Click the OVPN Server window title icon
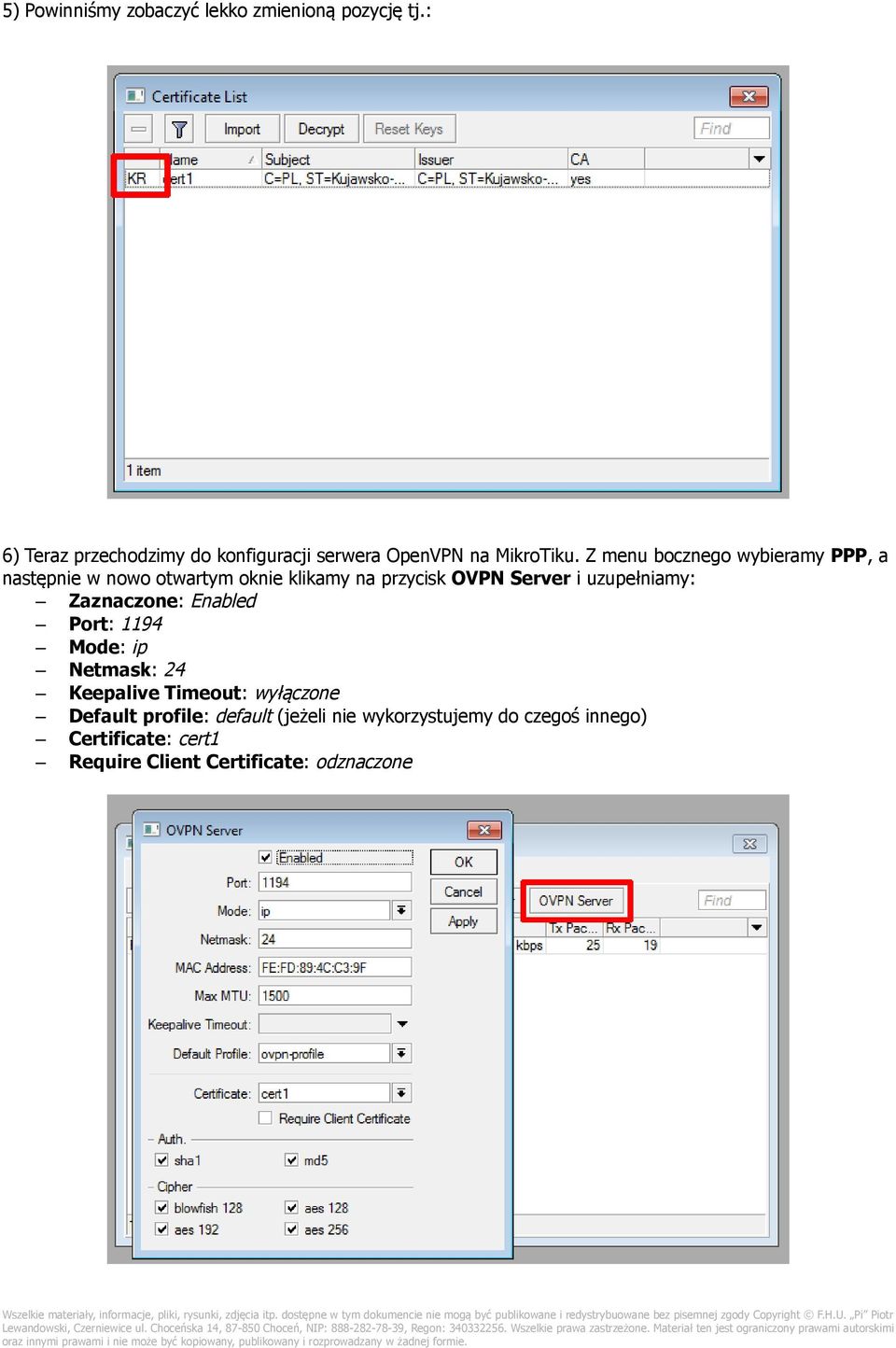 click(x=151, y=830)
